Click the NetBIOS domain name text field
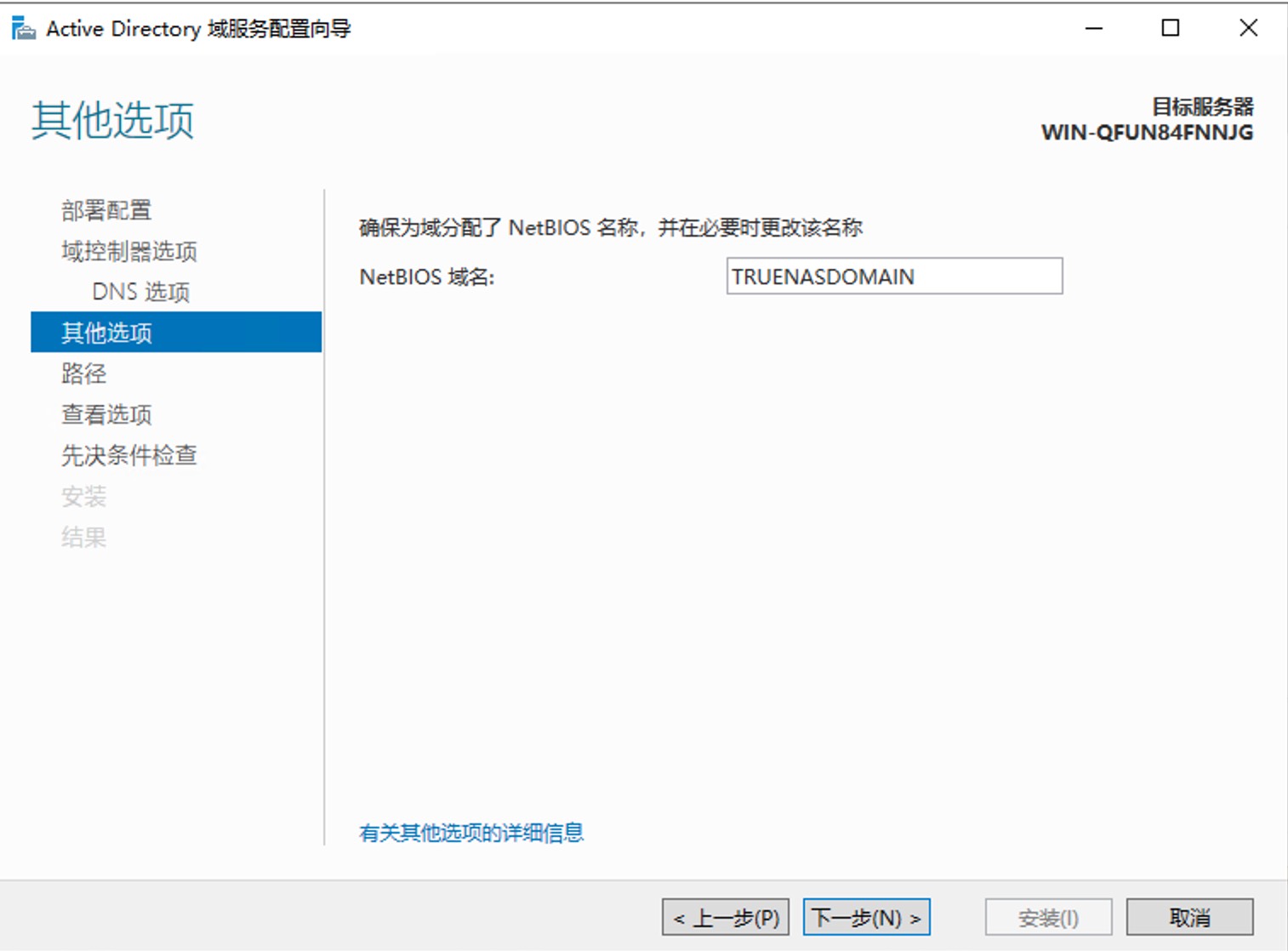This screenshot has height=951, width=1288. coord(893,276)
